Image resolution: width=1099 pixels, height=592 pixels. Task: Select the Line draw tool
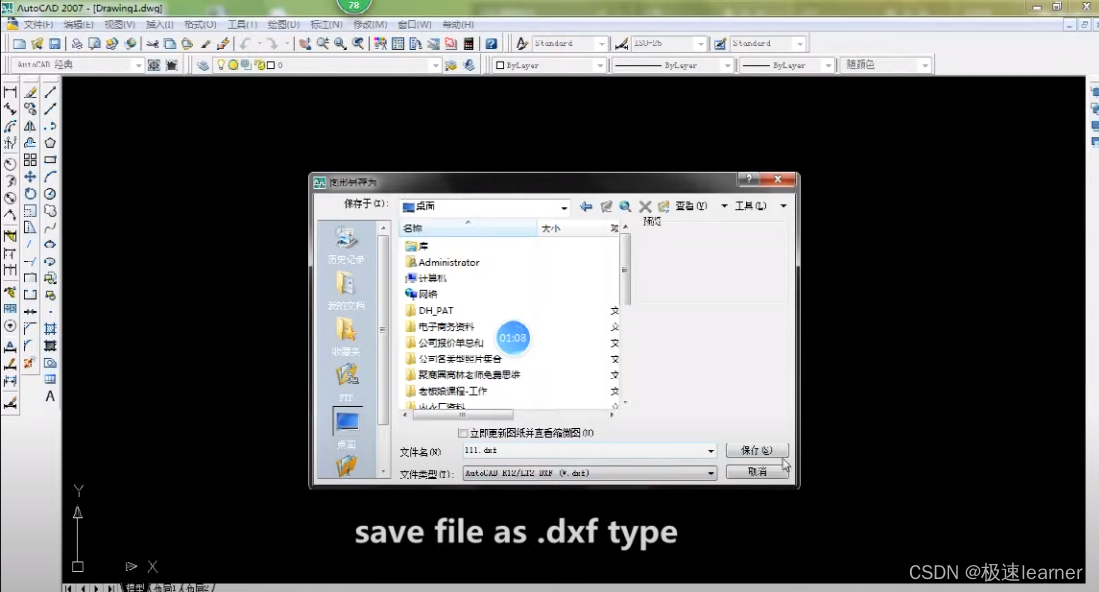coord(50,92)
